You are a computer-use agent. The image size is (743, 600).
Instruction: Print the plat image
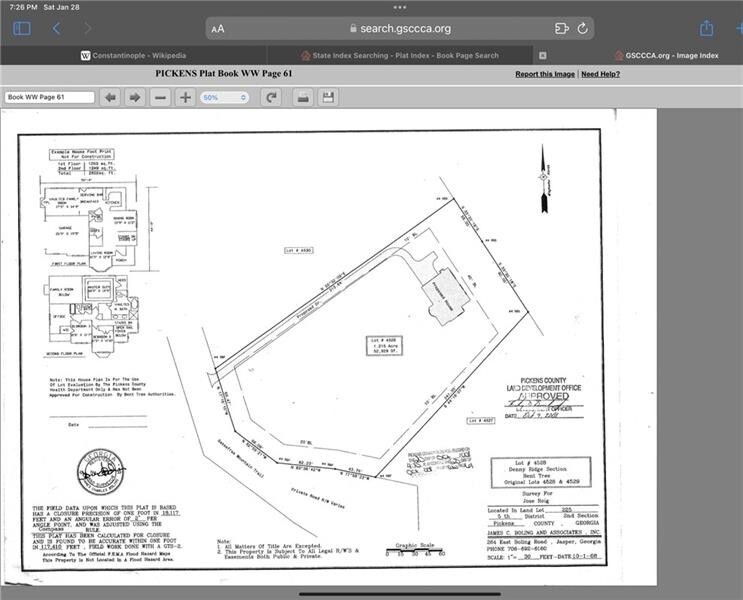point(303,98)
